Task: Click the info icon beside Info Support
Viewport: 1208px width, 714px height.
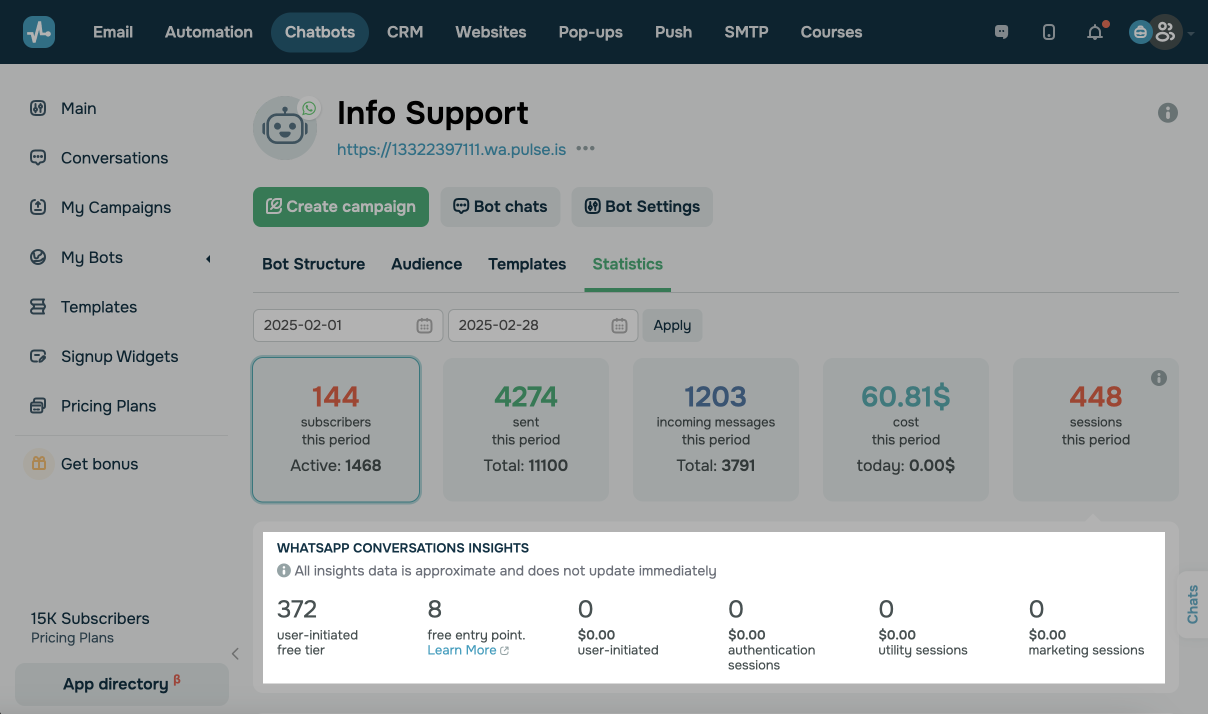Action: pyautogui.click(x=1167, y=113)
